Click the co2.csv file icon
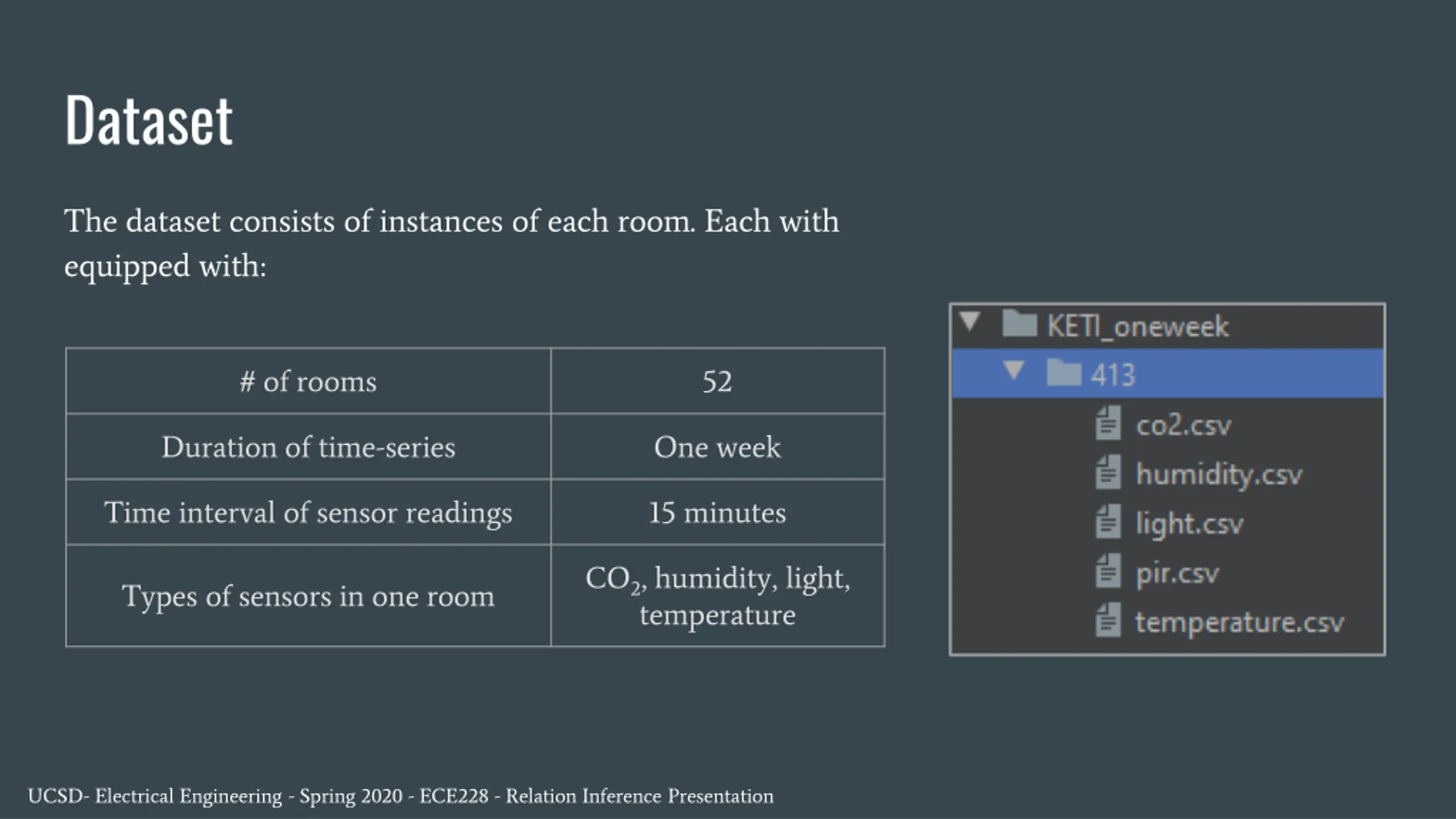The width and height of the screenshot is (1456, 819). point(1108,423)
